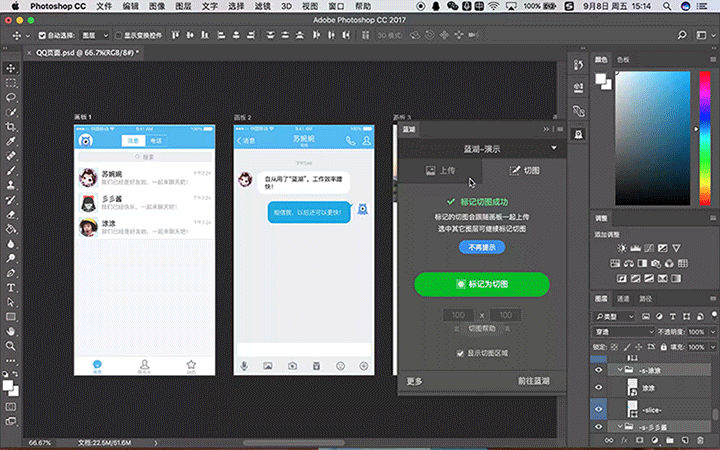Open the opacity slider dropdown arrow
This screenshot has height=450, width=720.
[713, 332]
